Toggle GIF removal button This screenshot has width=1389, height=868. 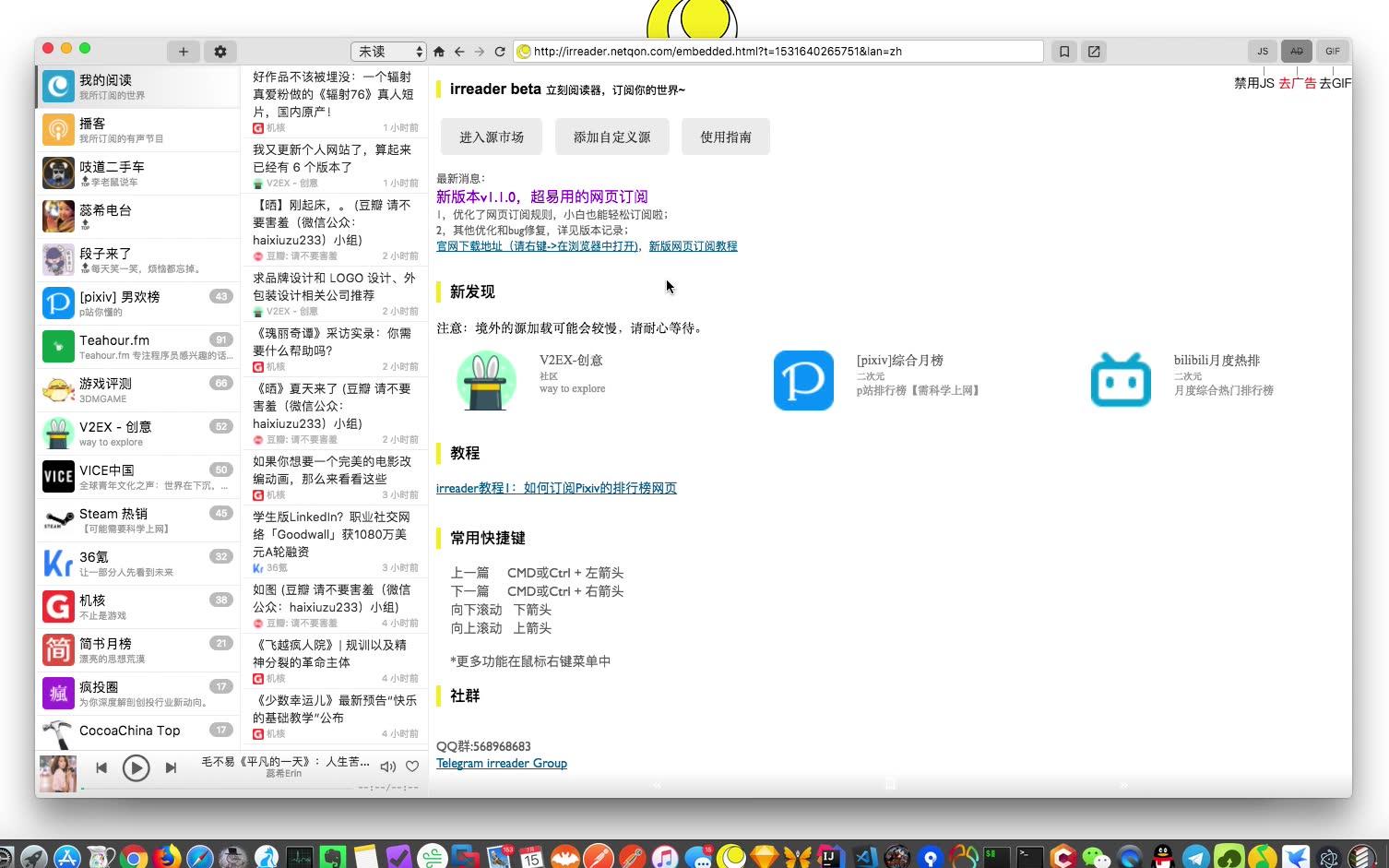click(1332, 52)
